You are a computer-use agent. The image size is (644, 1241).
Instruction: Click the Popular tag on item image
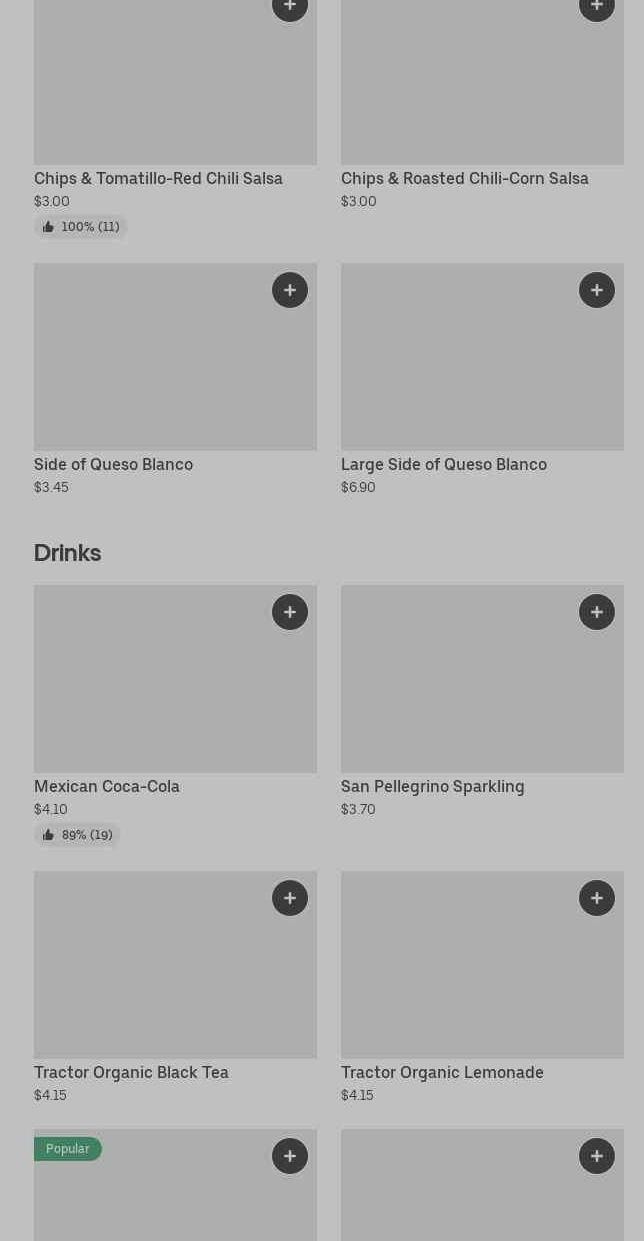point(67,1149)
